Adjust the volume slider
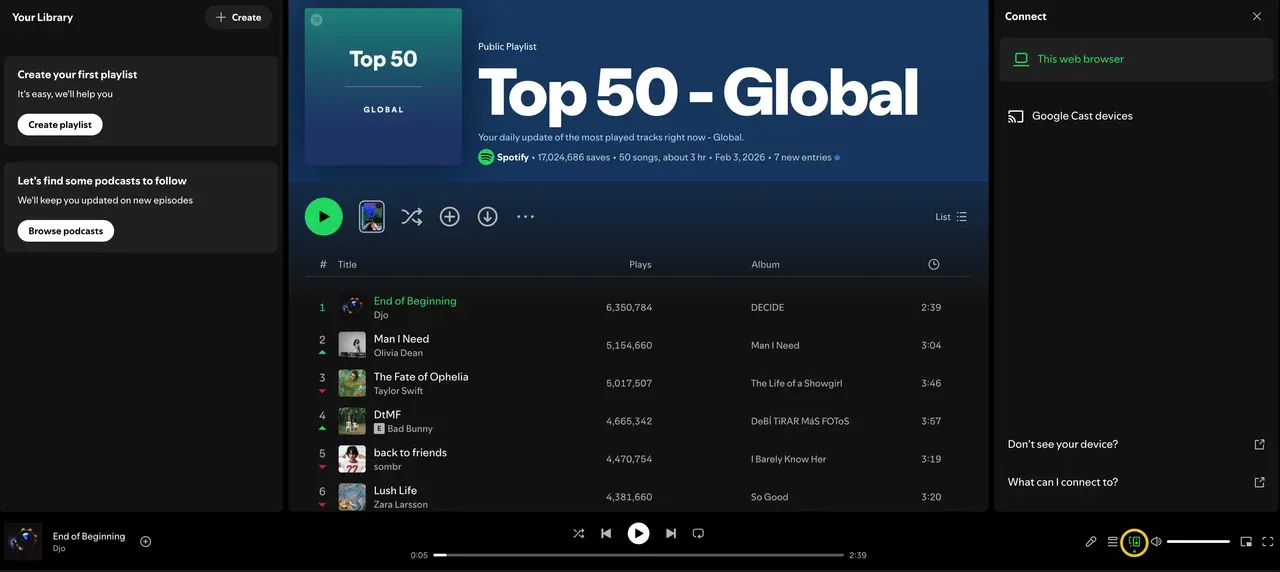Screen dimensions: 1280x572 [1198, 542]
